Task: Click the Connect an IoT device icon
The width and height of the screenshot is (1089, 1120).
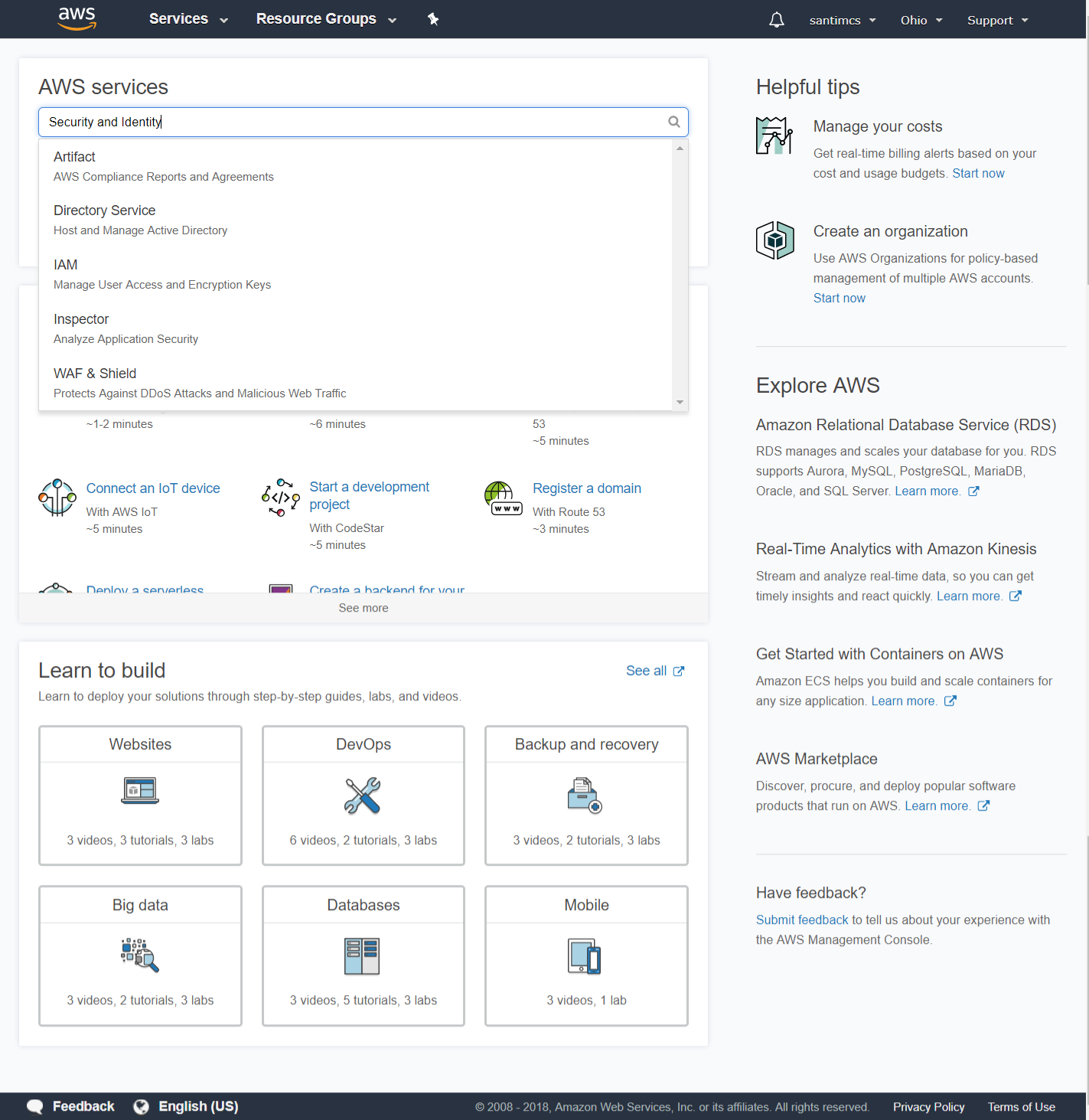Action: click(x=57, y=498)
